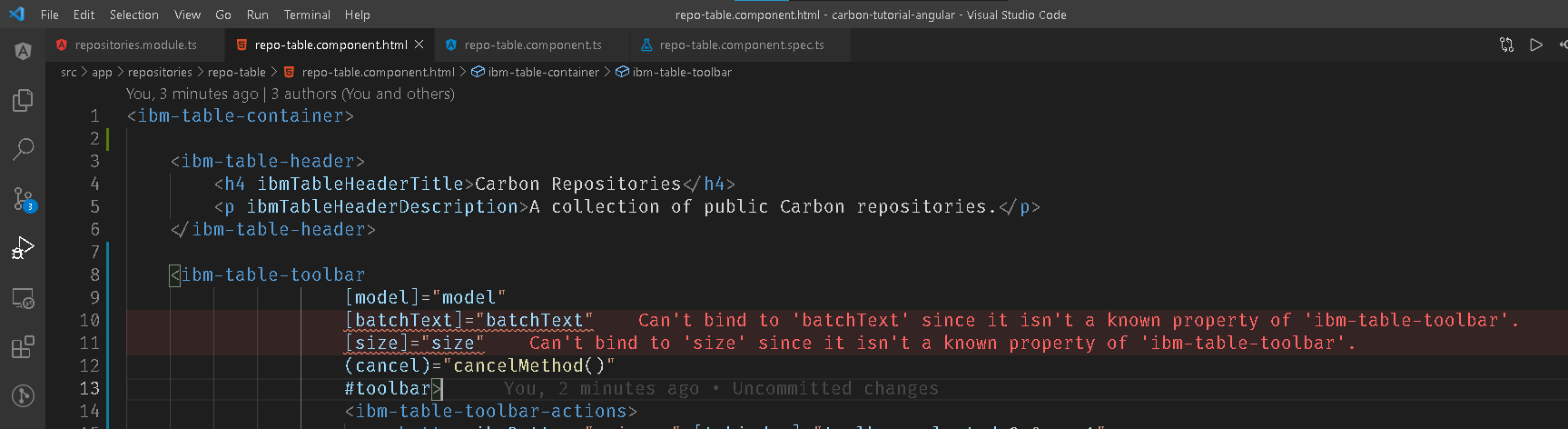Viewport: 1568px width, 429px height.
Task: Open the Terminal menu
Action: click(307, 15)
